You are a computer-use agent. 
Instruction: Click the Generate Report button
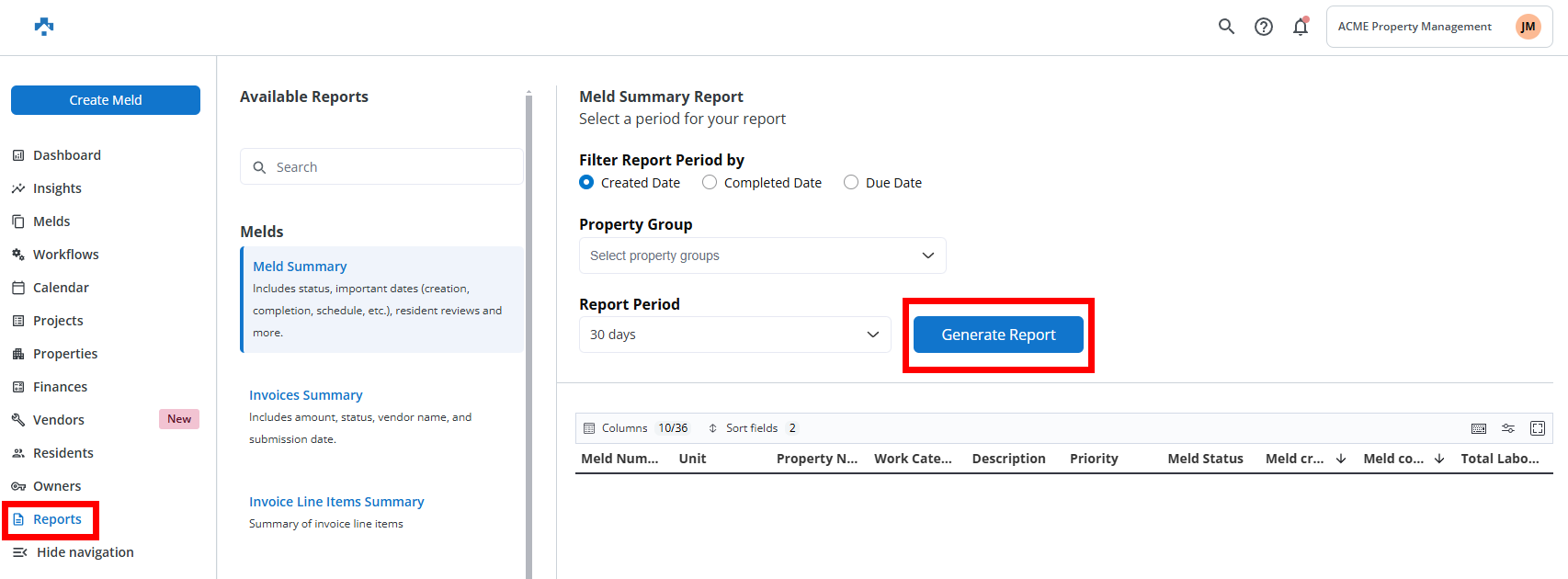coord(998,335)
